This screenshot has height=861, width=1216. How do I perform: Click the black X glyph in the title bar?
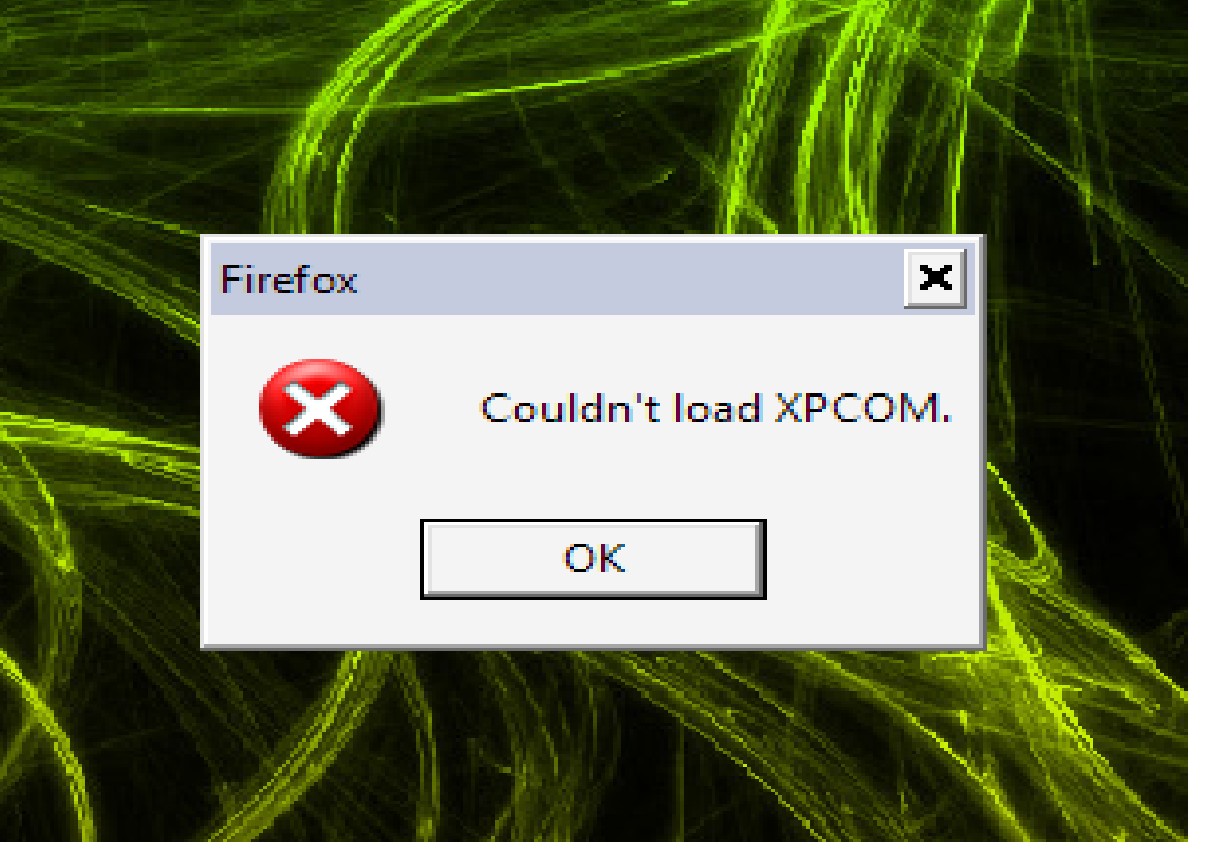click(935, 278)
